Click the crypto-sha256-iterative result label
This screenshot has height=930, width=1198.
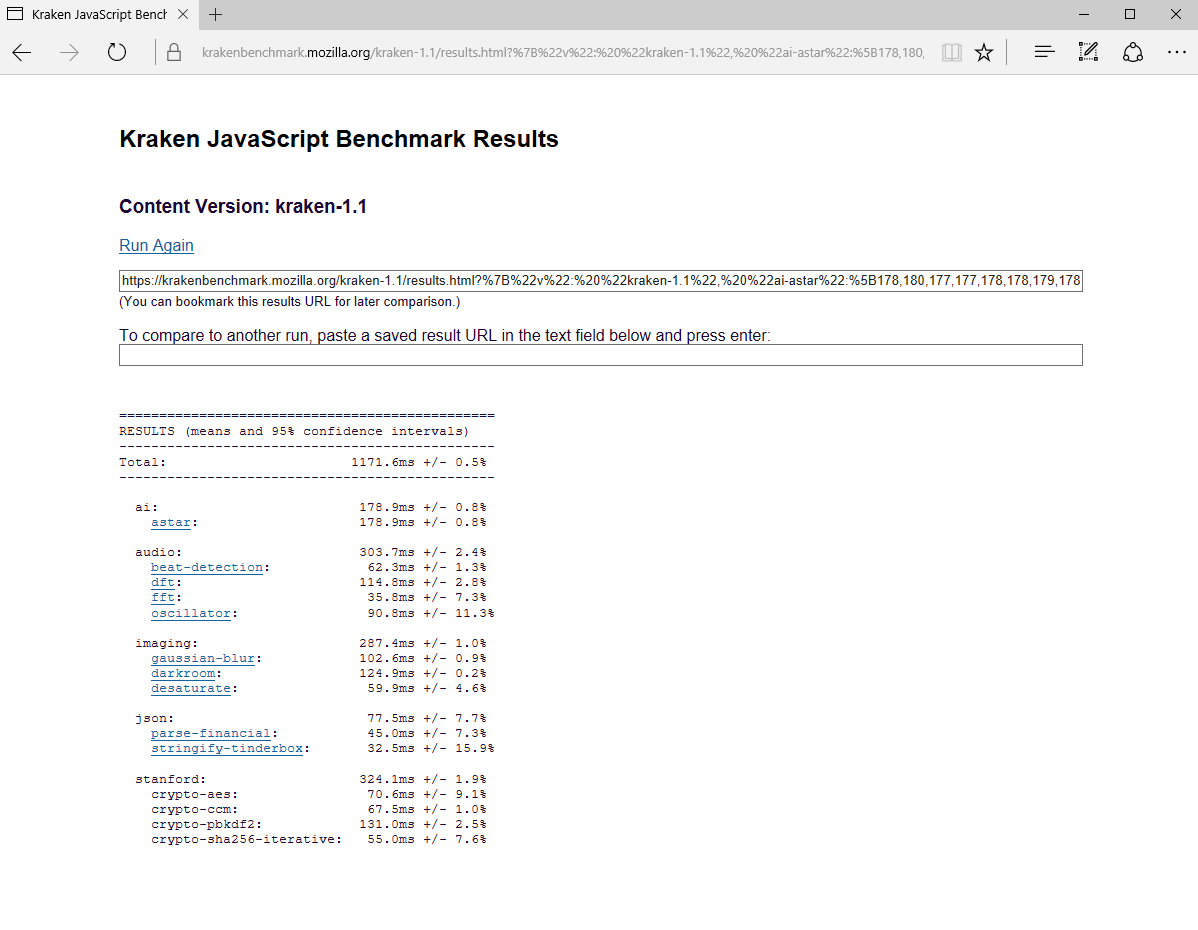[246, 840]
